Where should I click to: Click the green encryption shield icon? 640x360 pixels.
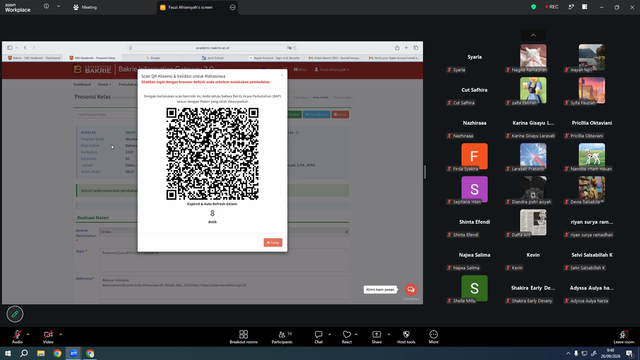click(533, 7)
